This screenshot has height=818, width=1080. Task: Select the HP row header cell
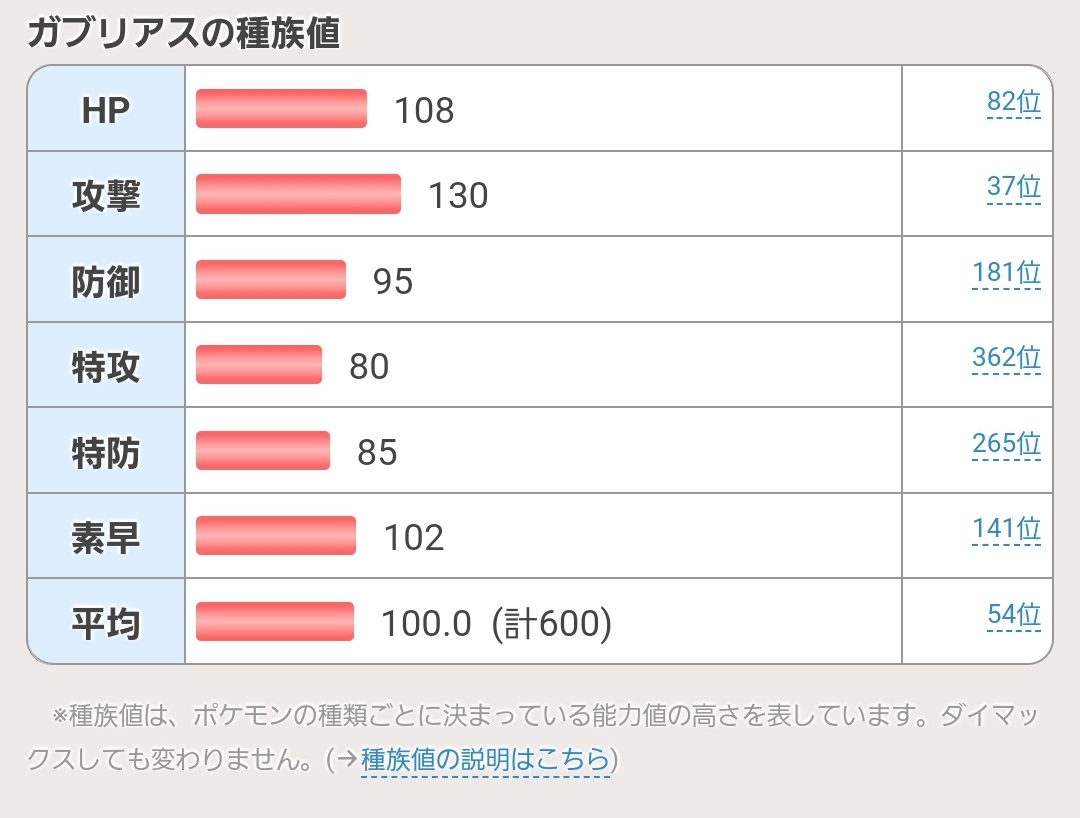coord(106,109)
